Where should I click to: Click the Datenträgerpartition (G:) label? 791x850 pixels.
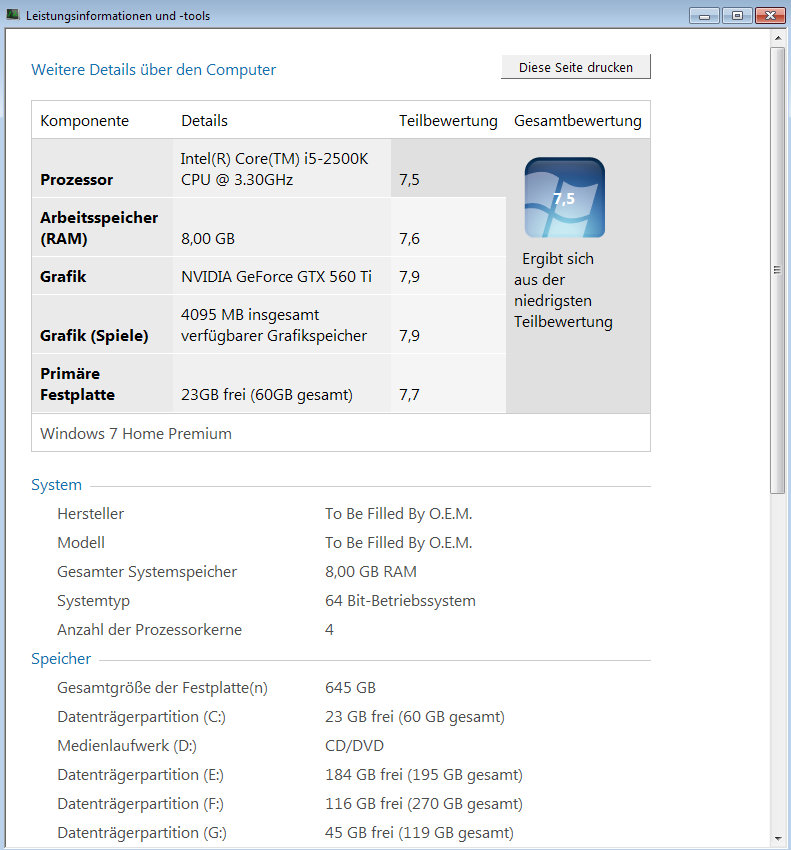tap(142, 833)
